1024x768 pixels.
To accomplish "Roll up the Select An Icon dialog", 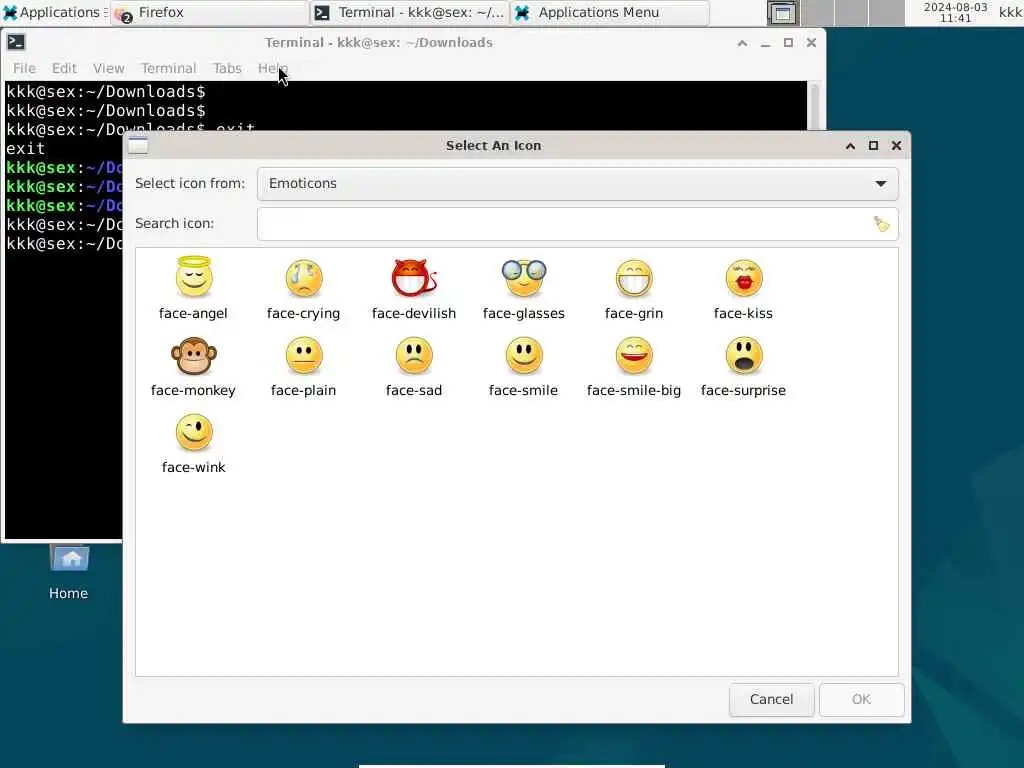I will pos(850,146).
